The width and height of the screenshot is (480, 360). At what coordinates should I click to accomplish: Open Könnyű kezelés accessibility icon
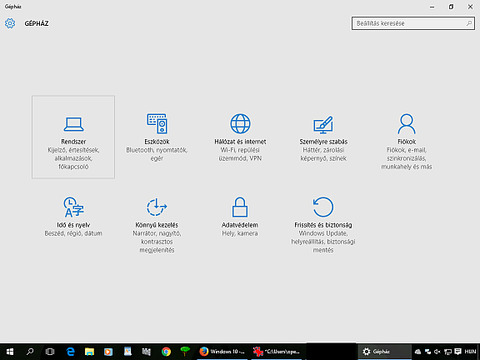[x=157, y=207]
